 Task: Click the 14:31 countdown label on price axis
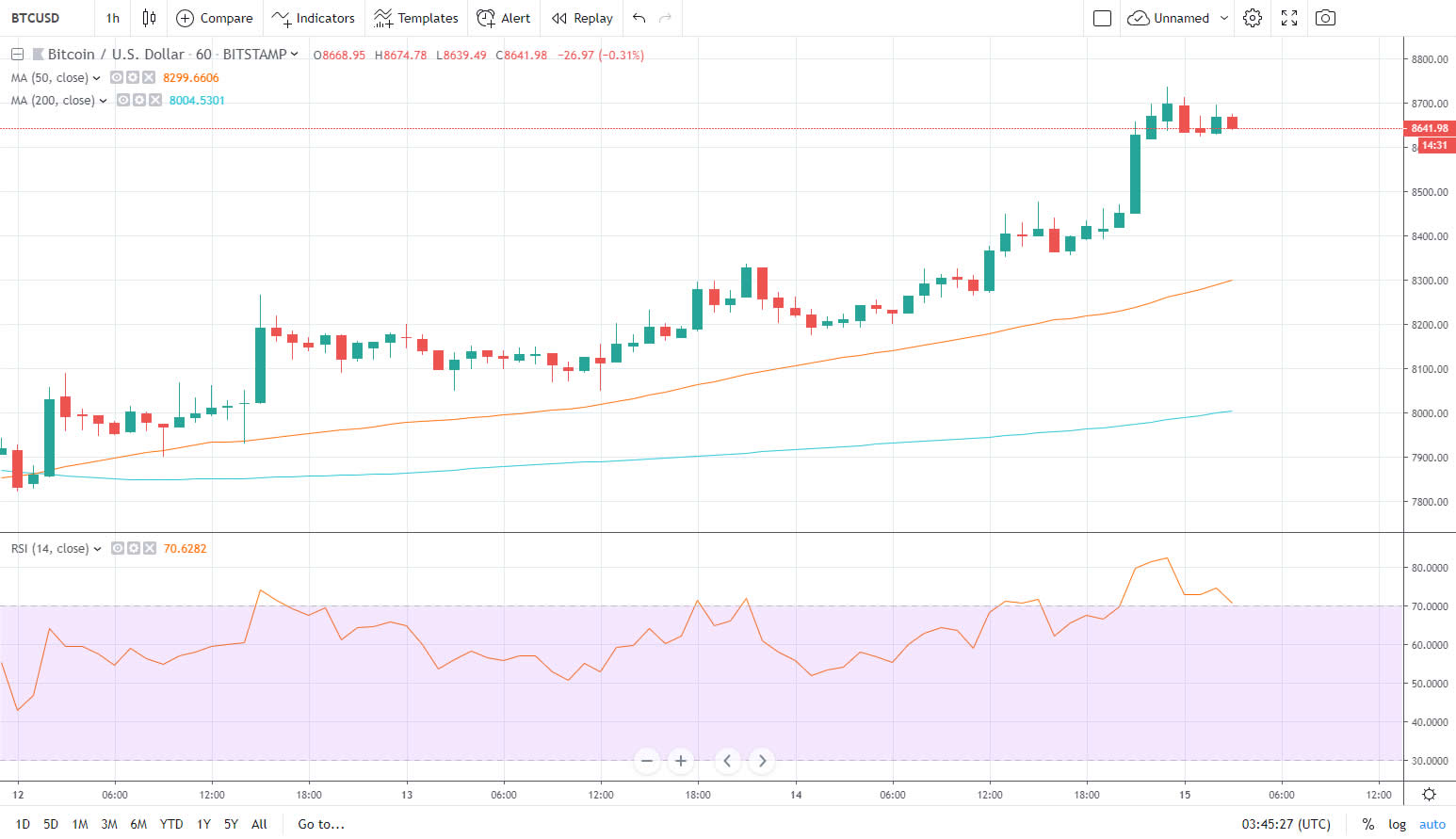[1434, 145]
